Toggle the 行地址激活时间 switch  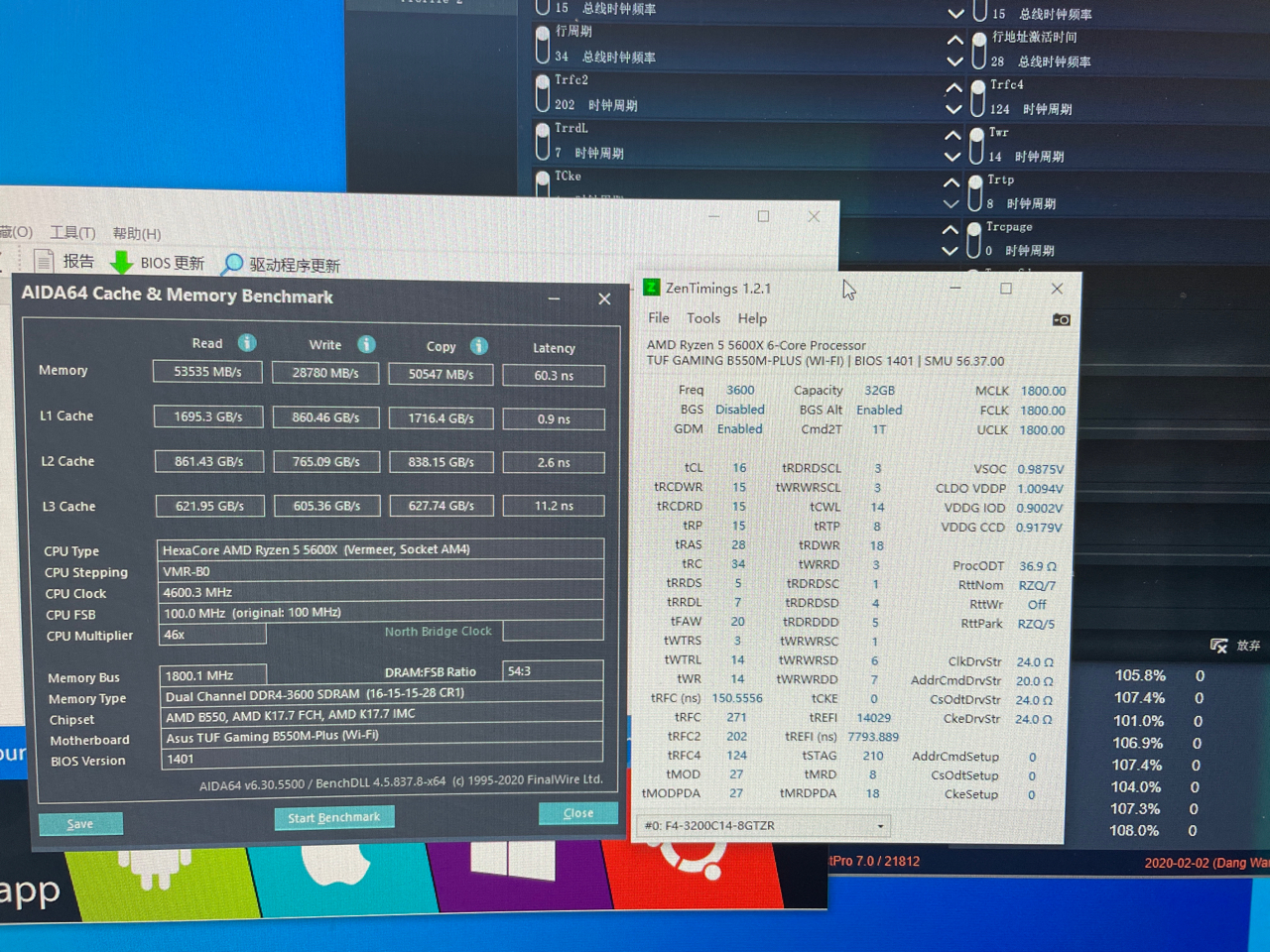click(x=978, y=49)
